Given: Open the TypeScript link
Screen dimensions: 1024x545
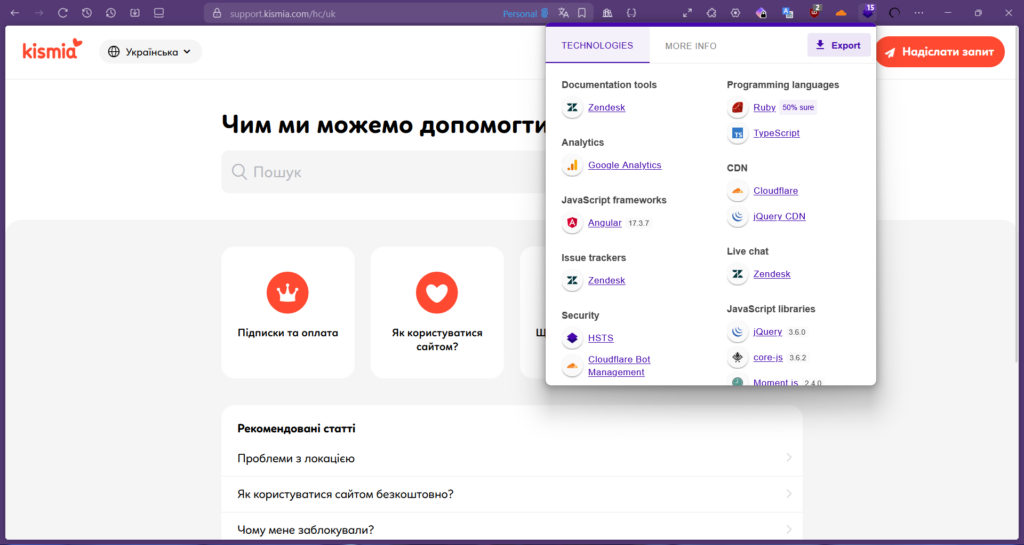Looking at the screenshot, I should pyautogui.click(x=776, y=133).
